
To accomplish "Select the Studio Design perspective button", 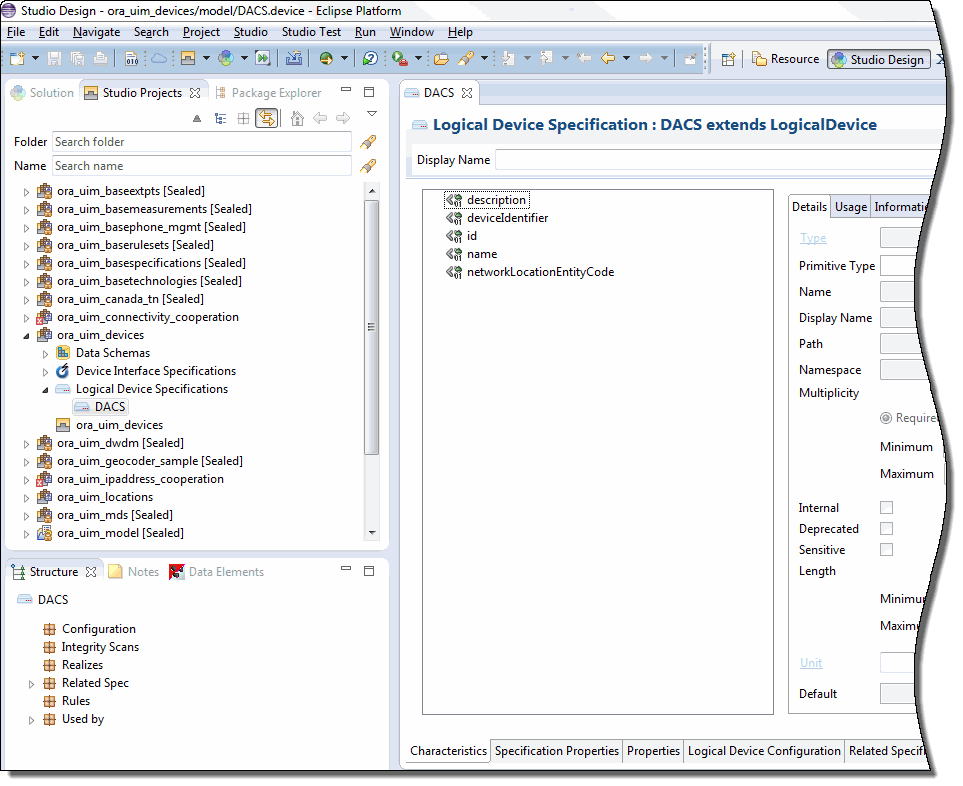I will [879, 59].
